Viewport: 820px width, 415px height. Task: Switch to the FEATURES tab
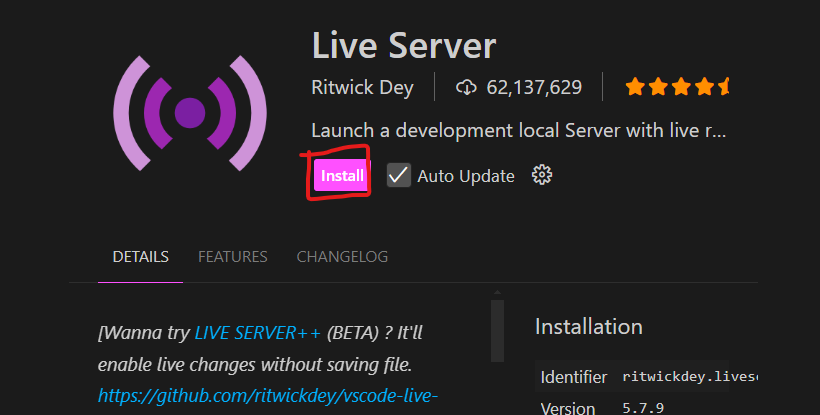(233, 257)
